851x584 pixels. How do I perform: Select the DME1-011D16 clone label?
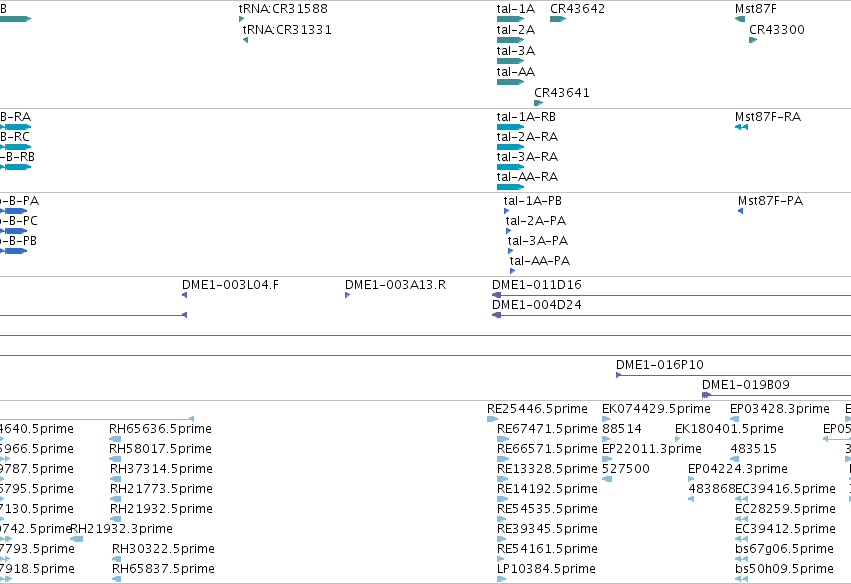pyautogui.click(x=537, y=285)
